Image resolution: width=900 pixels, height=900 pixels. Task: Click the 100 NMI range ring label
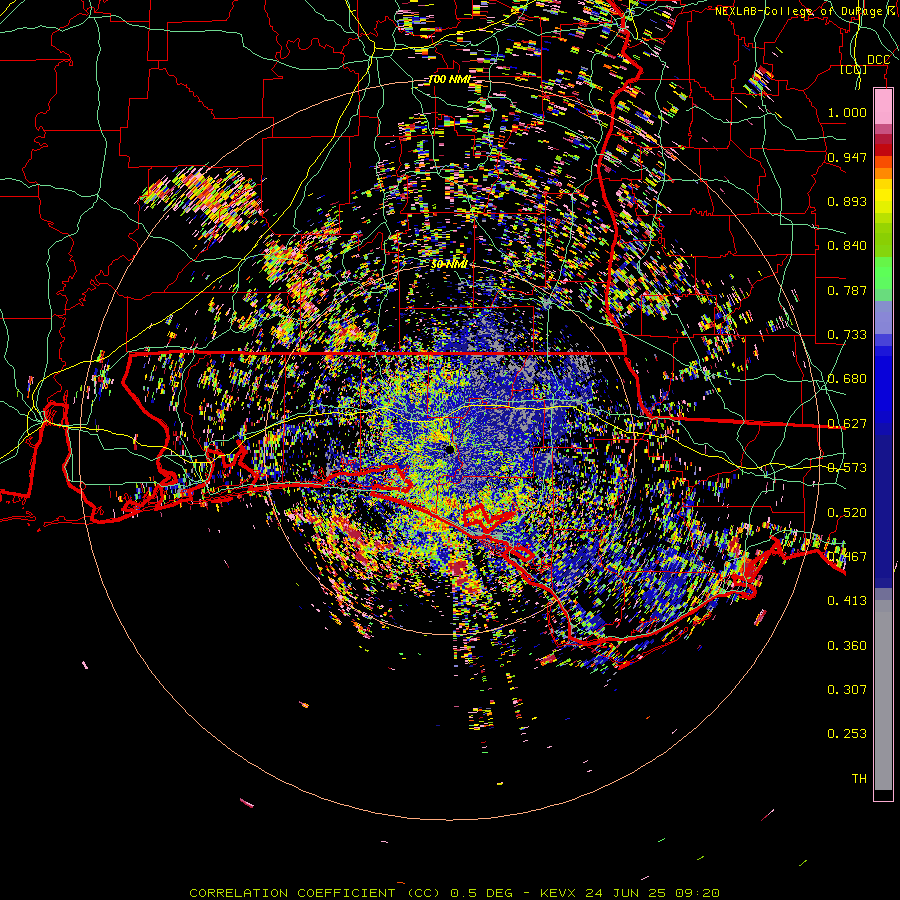point(449,79)
